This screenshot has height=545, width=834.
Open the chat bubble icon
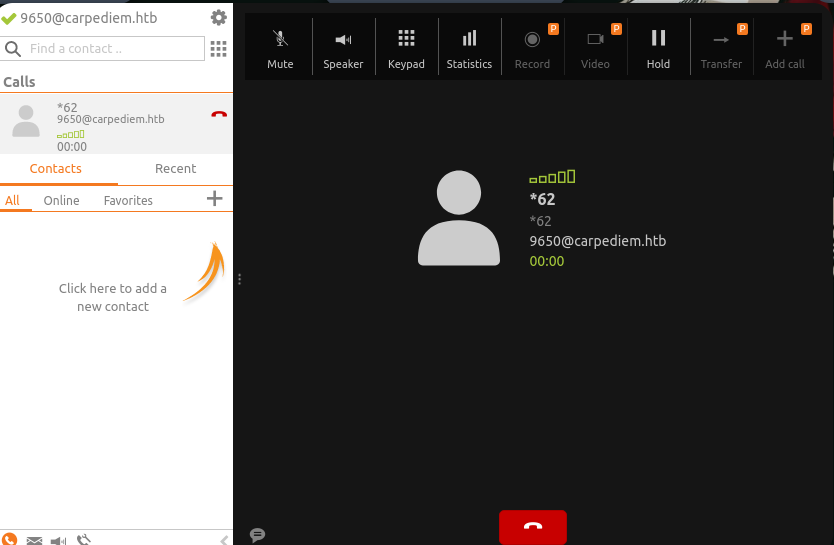(257, 535)
